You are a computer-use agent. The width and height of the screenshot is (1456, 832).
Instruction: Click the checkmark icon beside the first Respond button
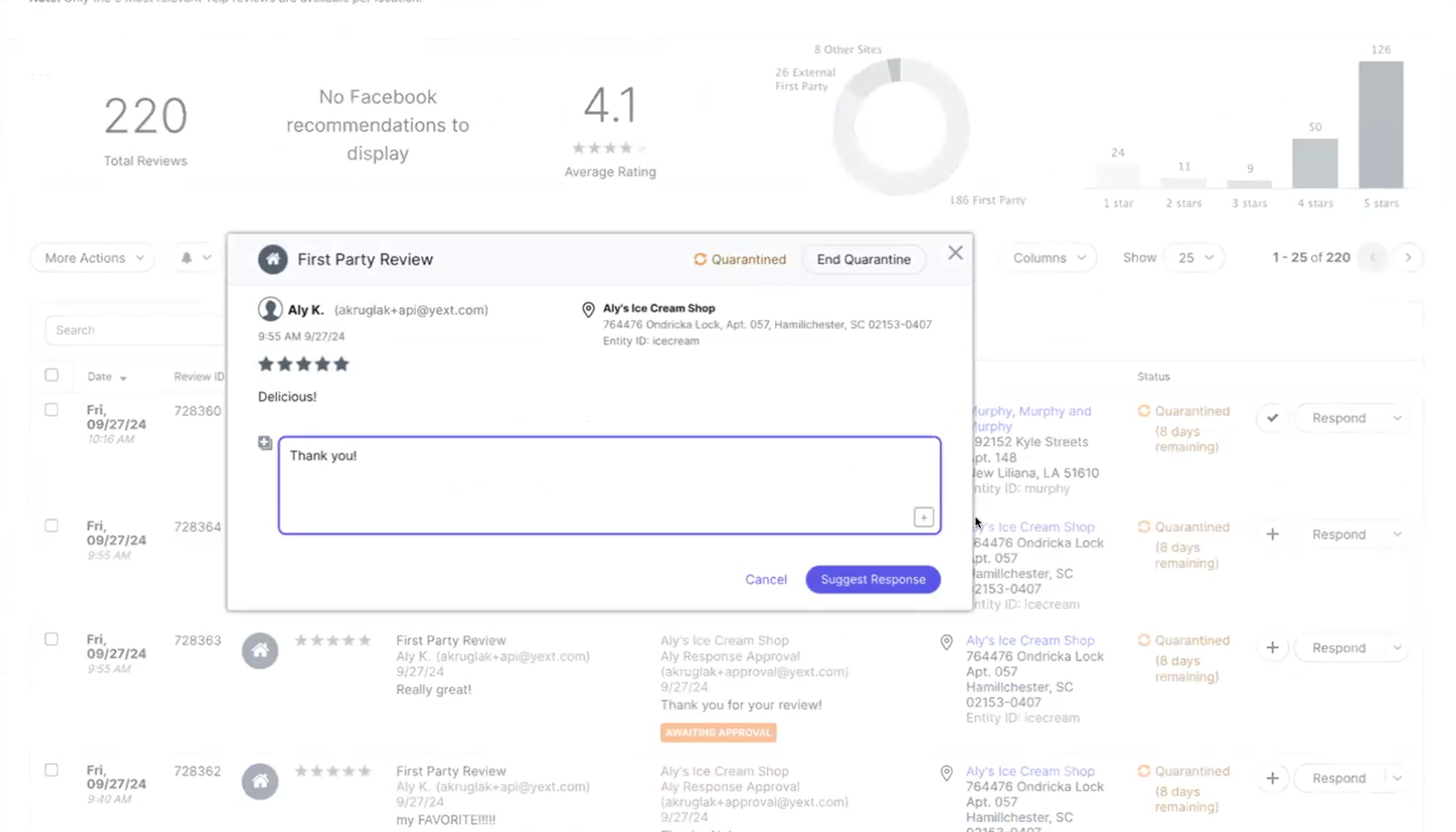(x=1273, y=418)
